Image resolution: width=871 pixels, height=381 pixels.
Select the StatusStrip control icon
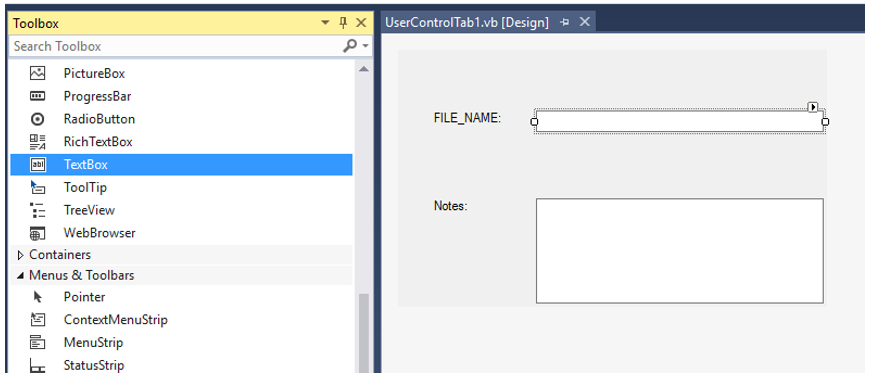tap(37, 366)
